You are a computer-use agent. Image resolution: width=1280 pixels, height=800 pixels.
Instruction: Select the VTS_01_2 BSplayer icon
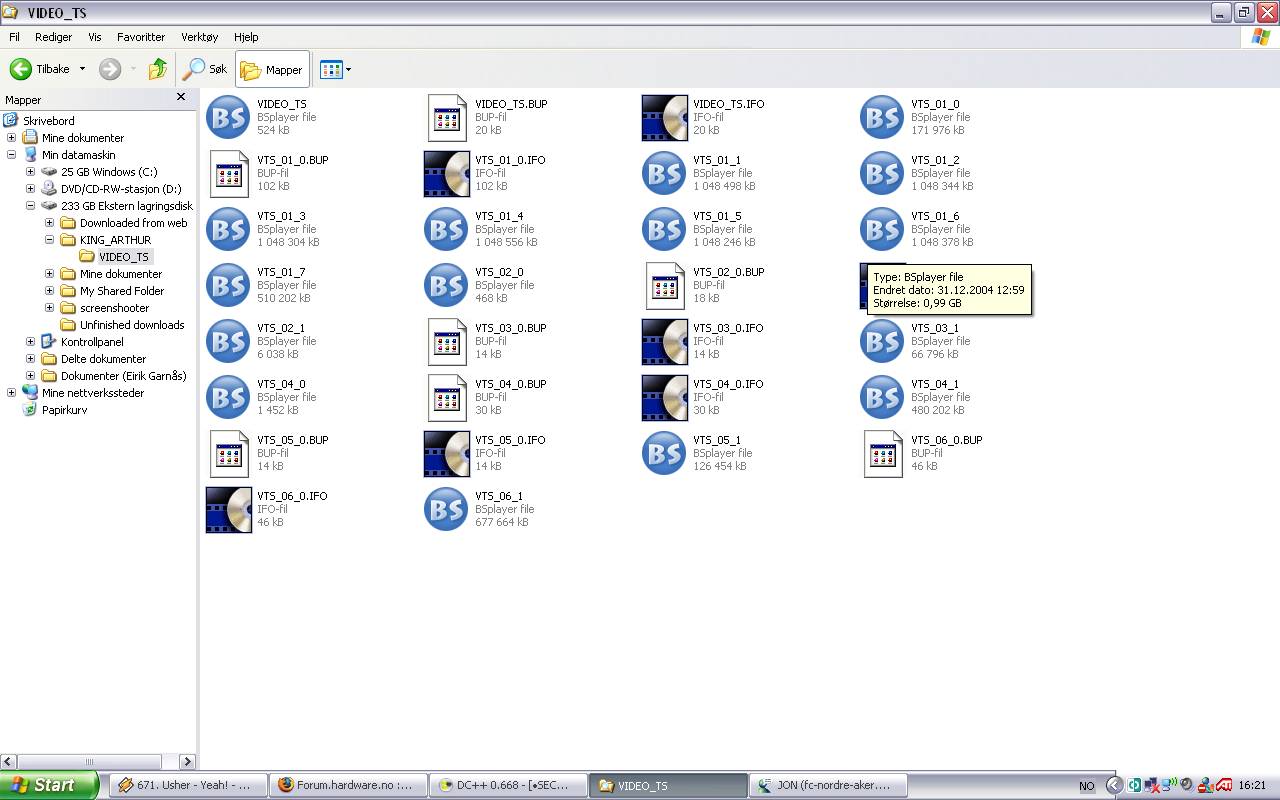coord(882,174)
